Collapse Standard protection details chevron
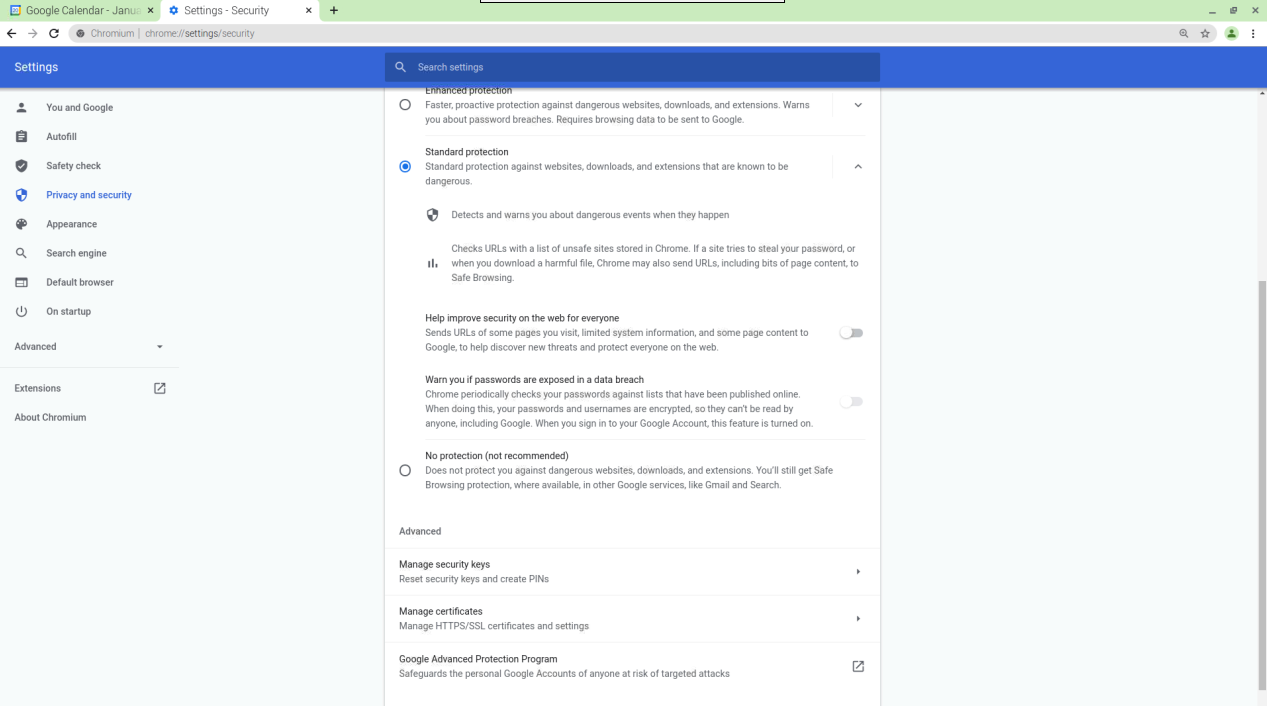Screen dimensions: 1267x706 pos(858,166)
